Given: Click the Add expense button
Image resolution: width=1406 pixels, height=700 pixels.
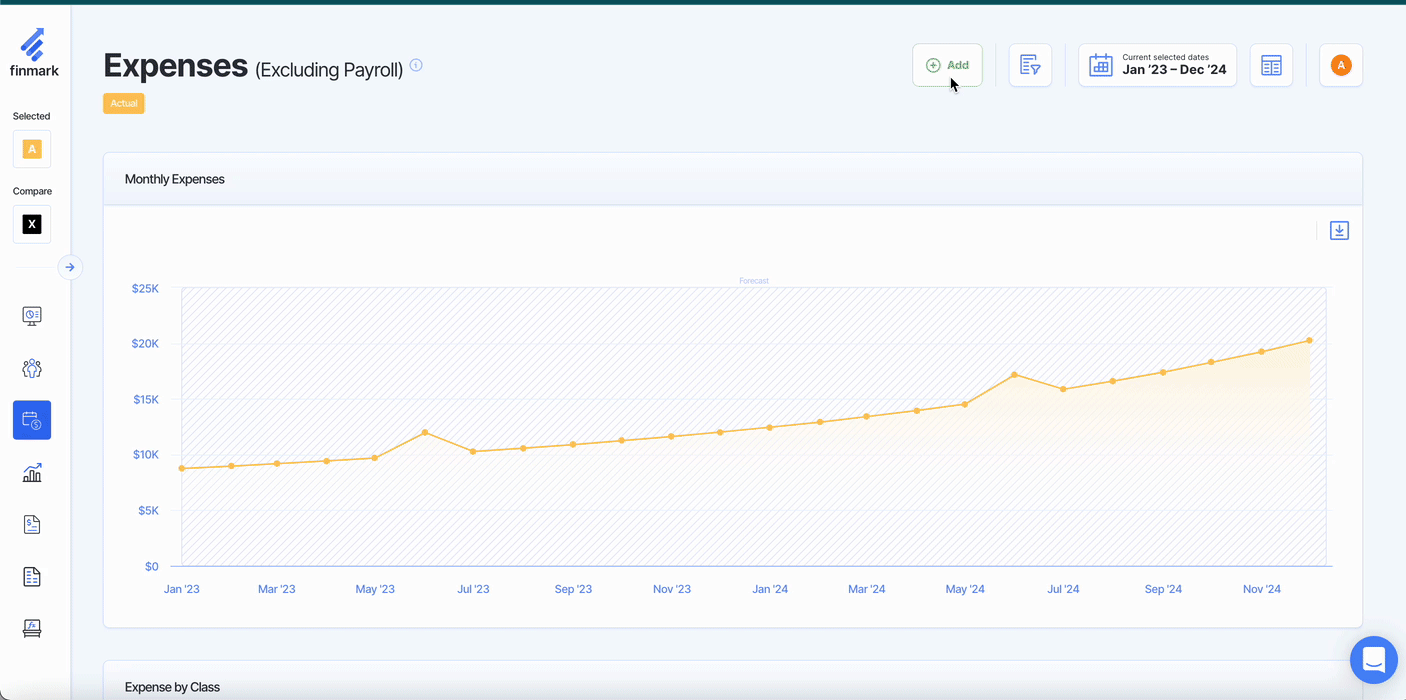Looking at the screenshot, I should pos(947,65).
